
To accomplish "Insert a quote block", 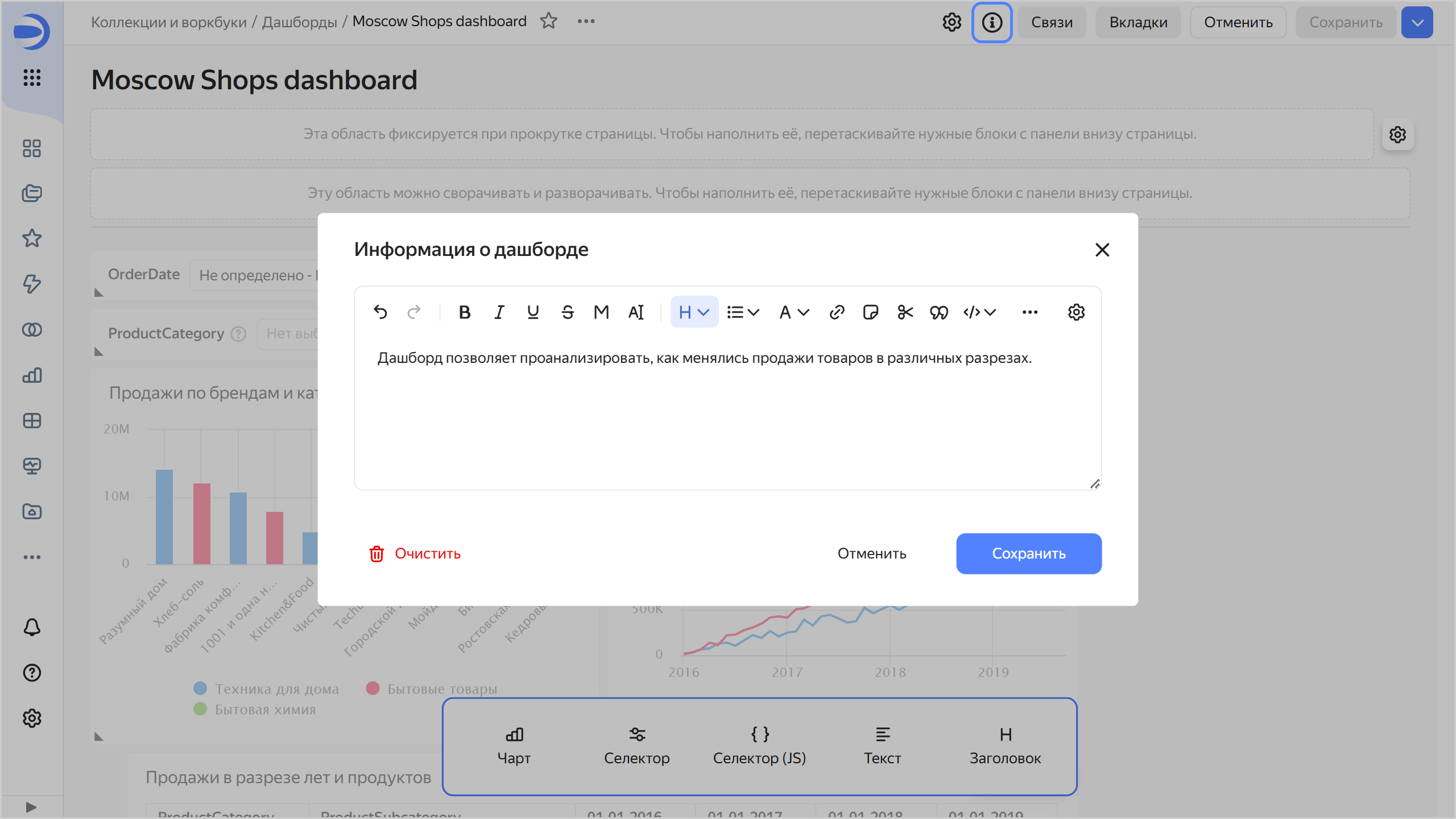I will 939,312.
